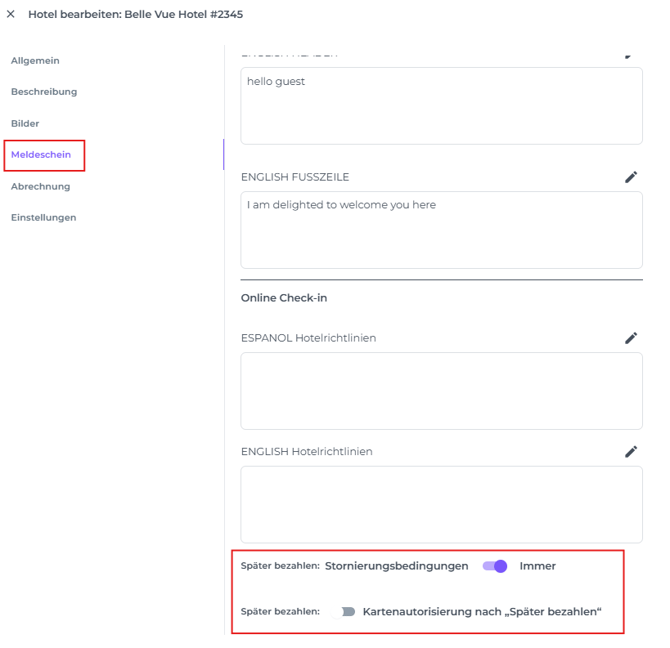Go to the Bilder section
This screenshot has height=648, width=670.
[25, 124]
